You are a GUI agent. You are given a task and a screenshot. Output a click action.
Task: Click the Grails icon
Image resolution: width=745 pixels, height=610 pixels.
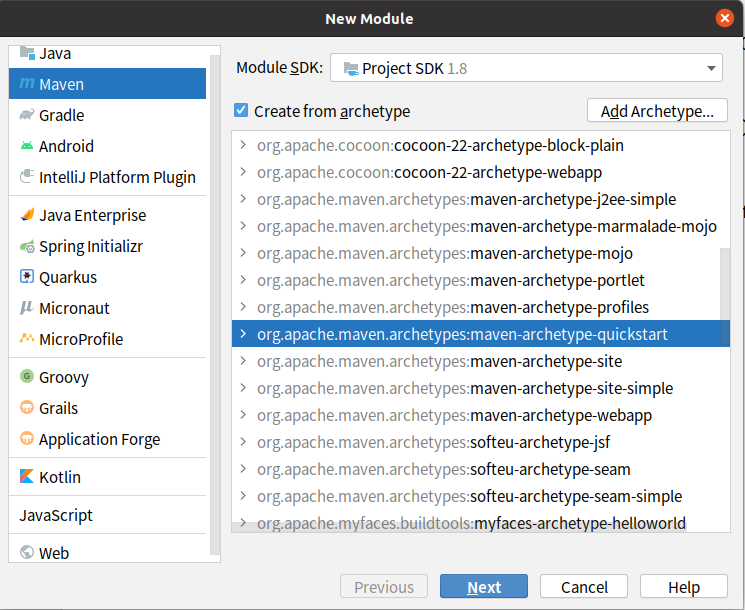27,407
